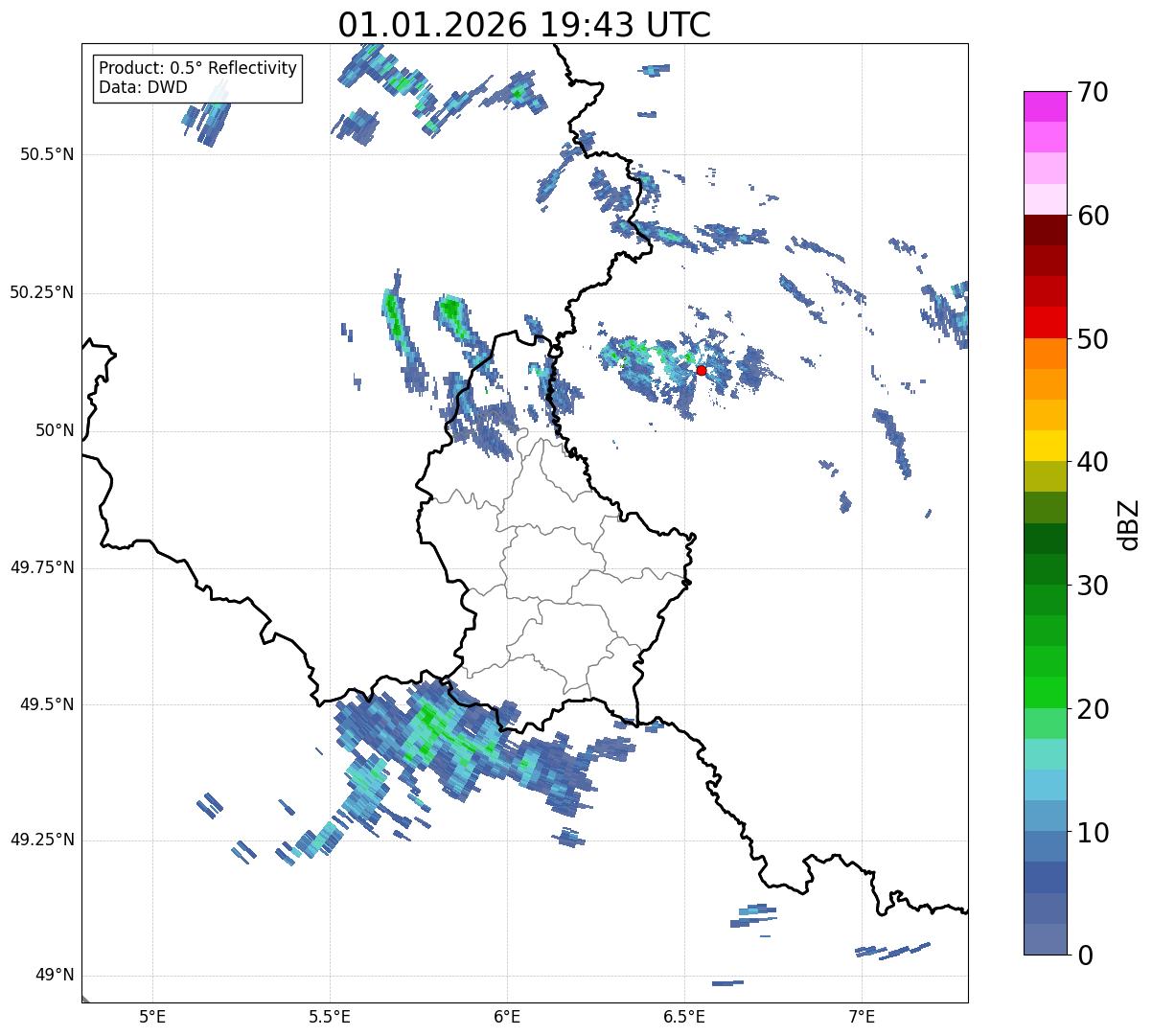Click the dBZ colorbar axis label
Viewport: 1152px width, 1036px height.
[1129, 524]
